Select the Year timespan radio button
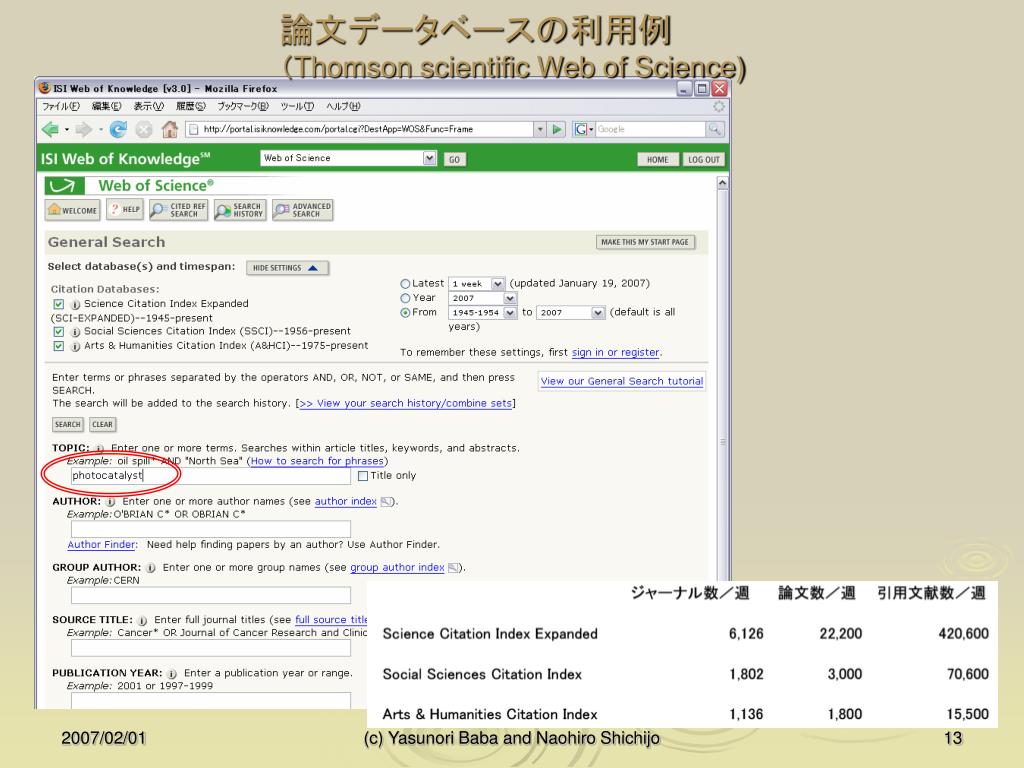This screenshot has width=1024, height=768. tap(405, 298)
